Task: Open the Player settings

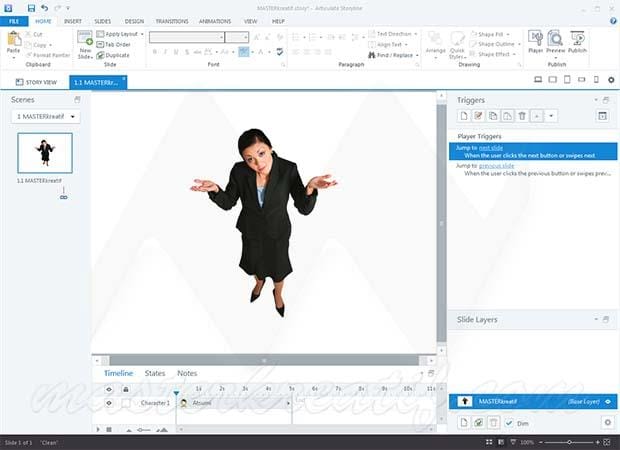Action: point(536,42)
